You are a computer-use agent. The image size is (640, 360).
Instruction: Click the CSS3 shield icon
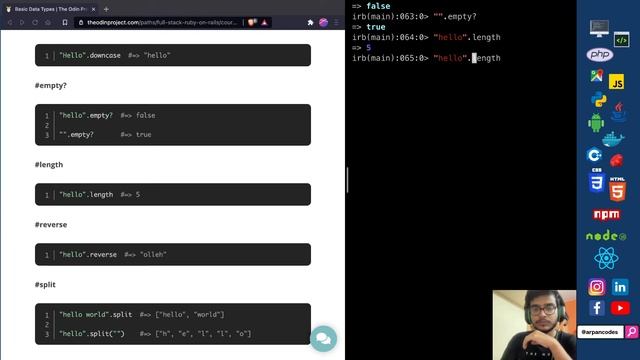596,180
